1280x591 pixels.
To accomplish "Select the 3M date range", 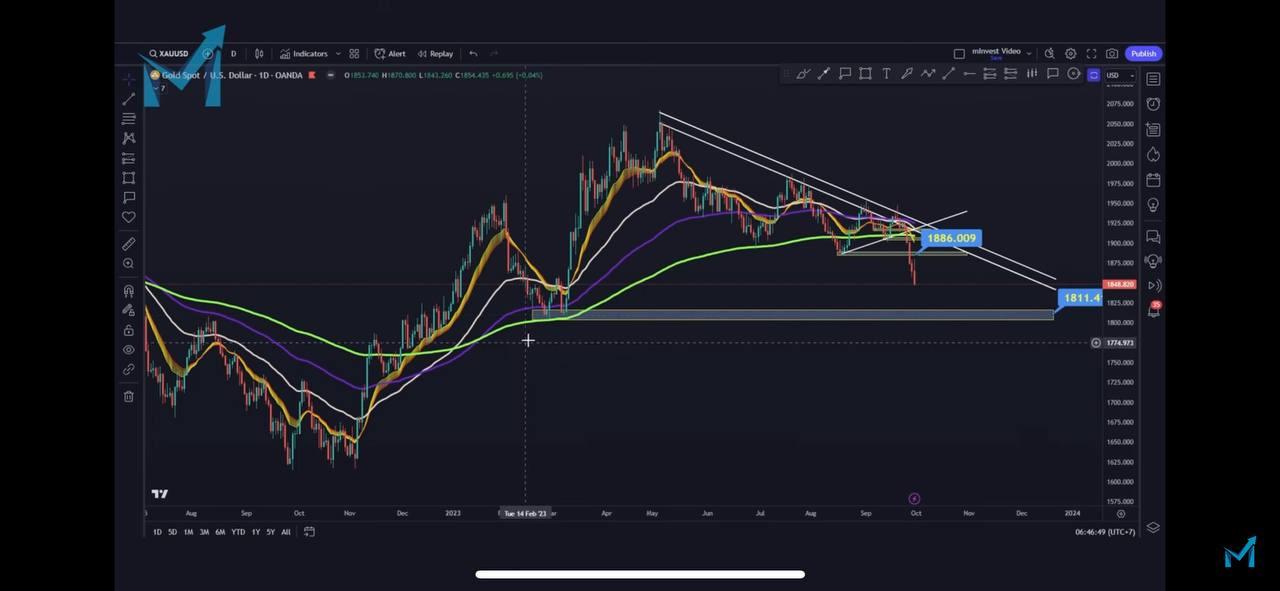I will (204, 532).
